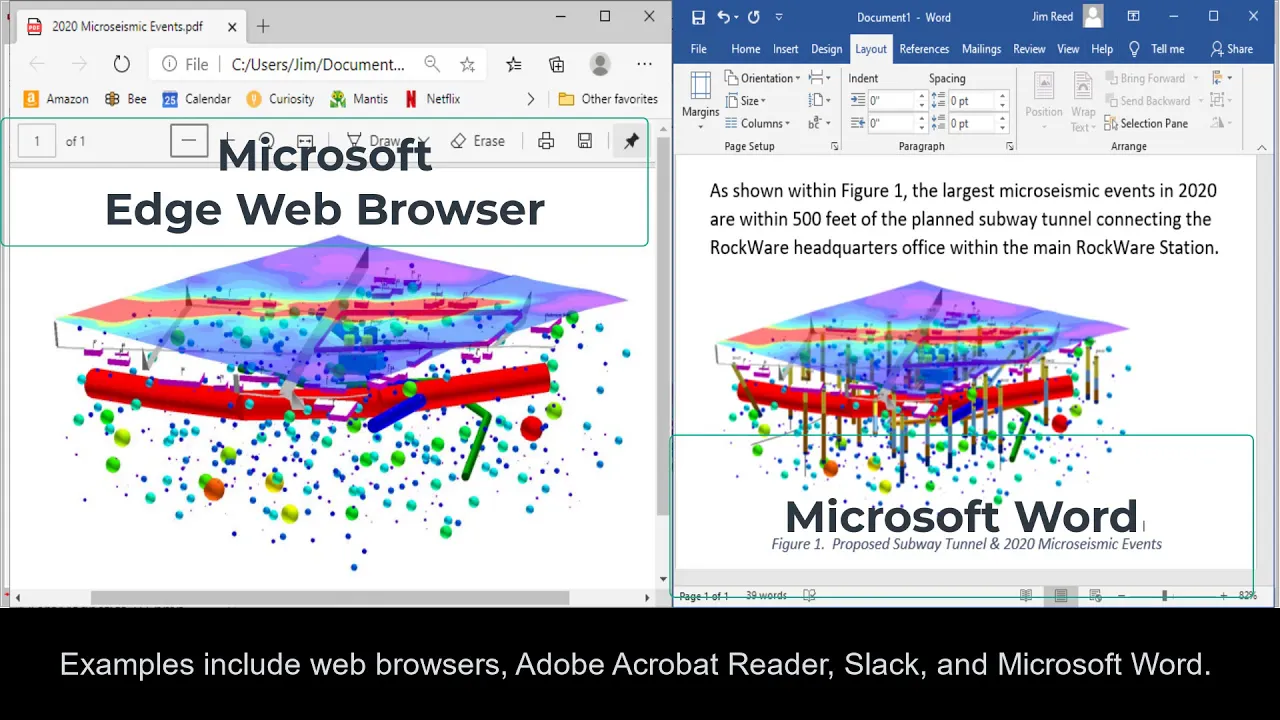The height and width of the screenshot is (720, 1280).
Task: Expand the favorites bar overflow chevron
Action: [x=530, y=99]
